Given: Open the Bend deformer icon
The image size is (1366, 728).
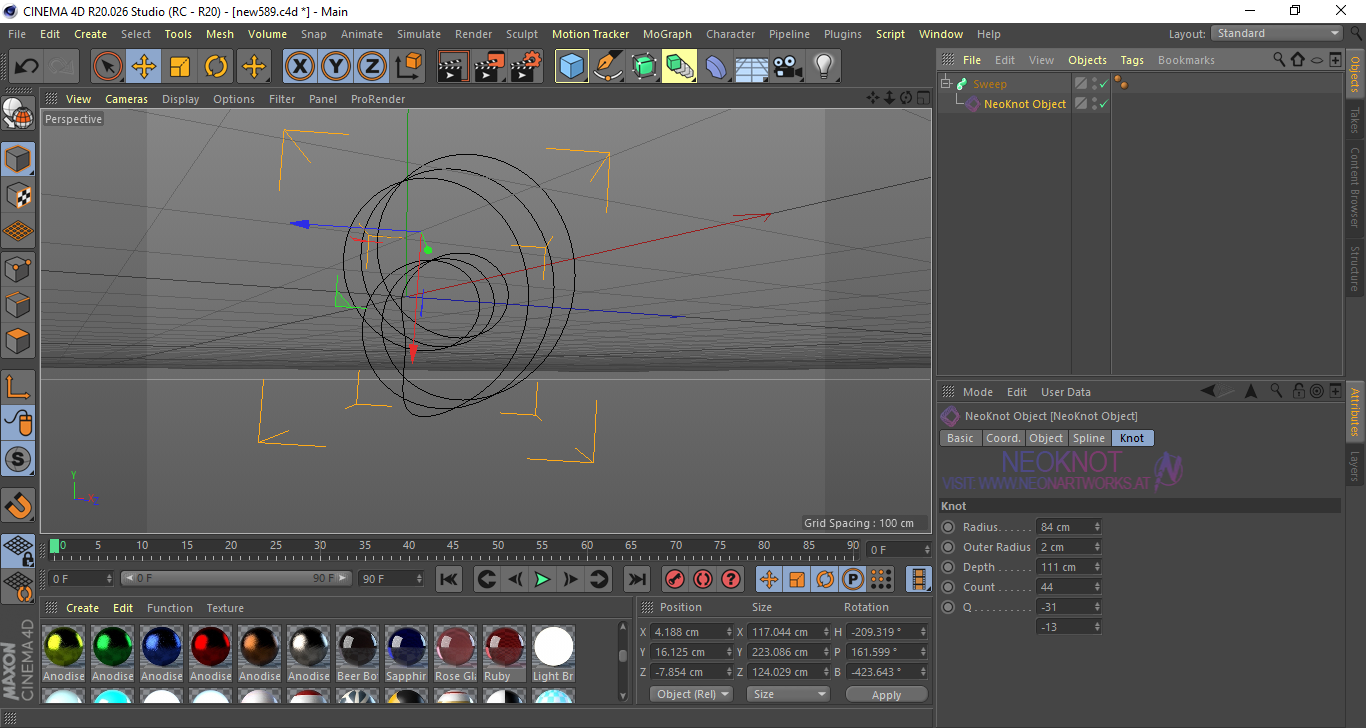Looking at the screenshot, I should click(x=716, y=67).
